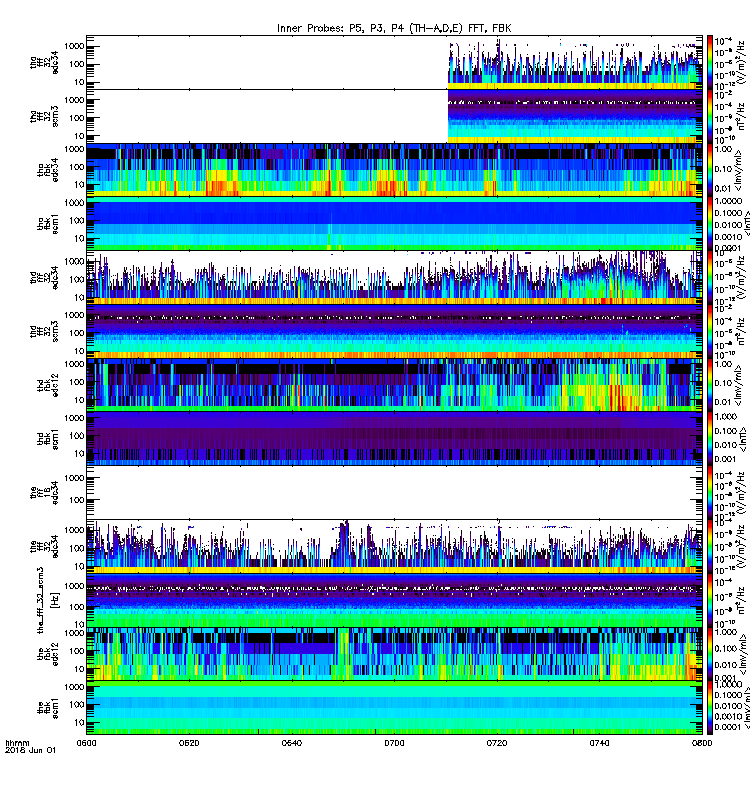
Task: Click the tha fbk scm1 spectrogram panel
Action: tap(394, 224)
